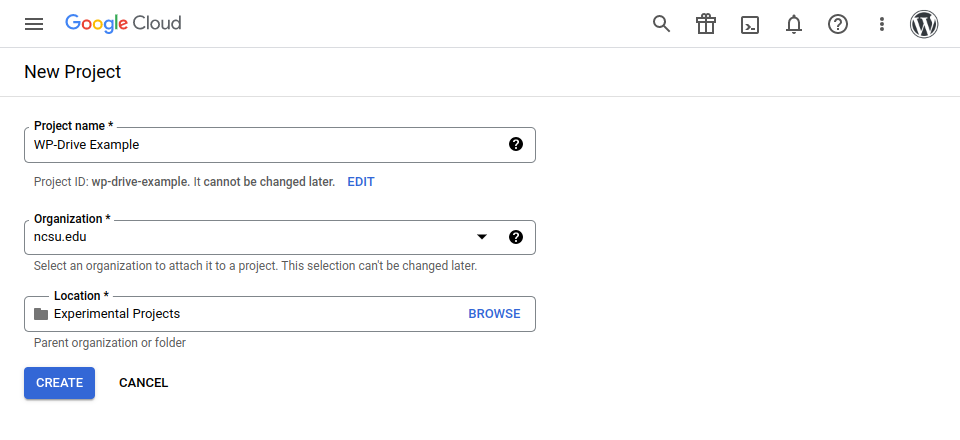Activate Cloud Shell terminal icon

[x=750, y=24]
